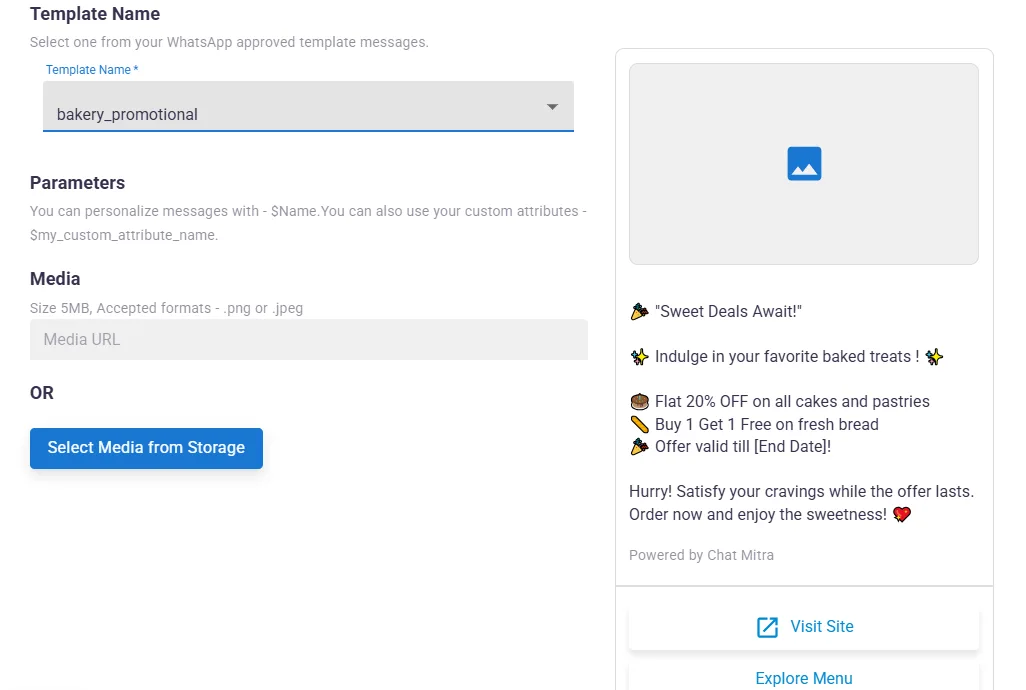Click sparkles emoji before Indulge
The image size is (1026, 690).
click(639, 357)
